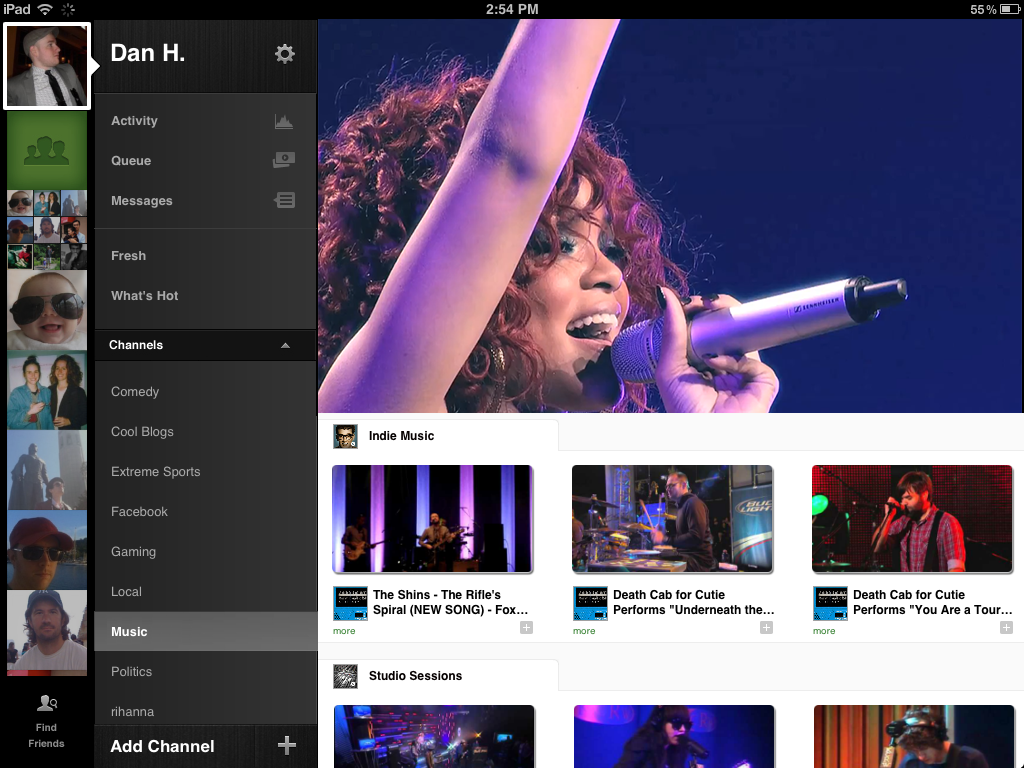This screenshot has width=1024, height=768.
Task: Click source icon beside The Shins title
Action: (x=351, y=603)
